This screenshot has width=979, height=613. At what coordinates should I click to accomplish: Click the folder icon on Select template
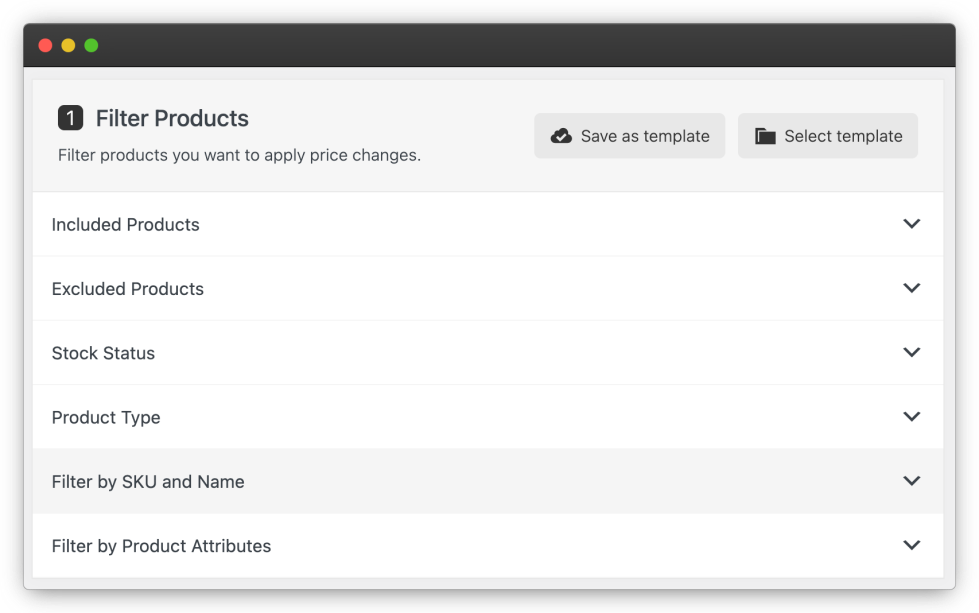click(x=765, y=136)
